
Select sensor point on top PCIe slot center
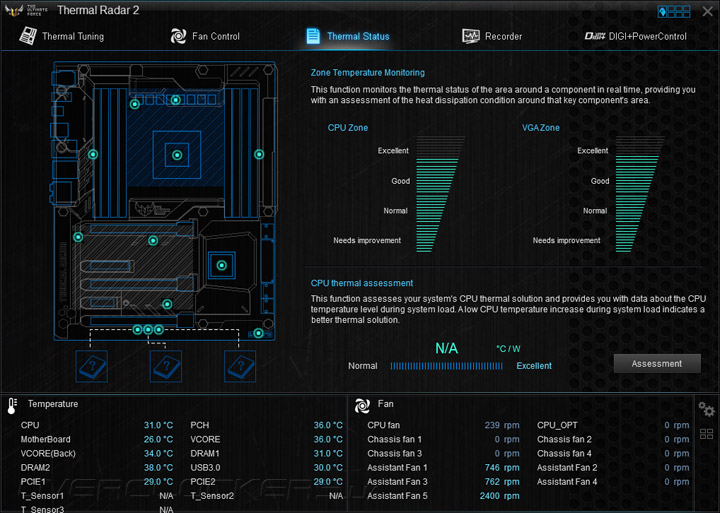click(153, 240)
